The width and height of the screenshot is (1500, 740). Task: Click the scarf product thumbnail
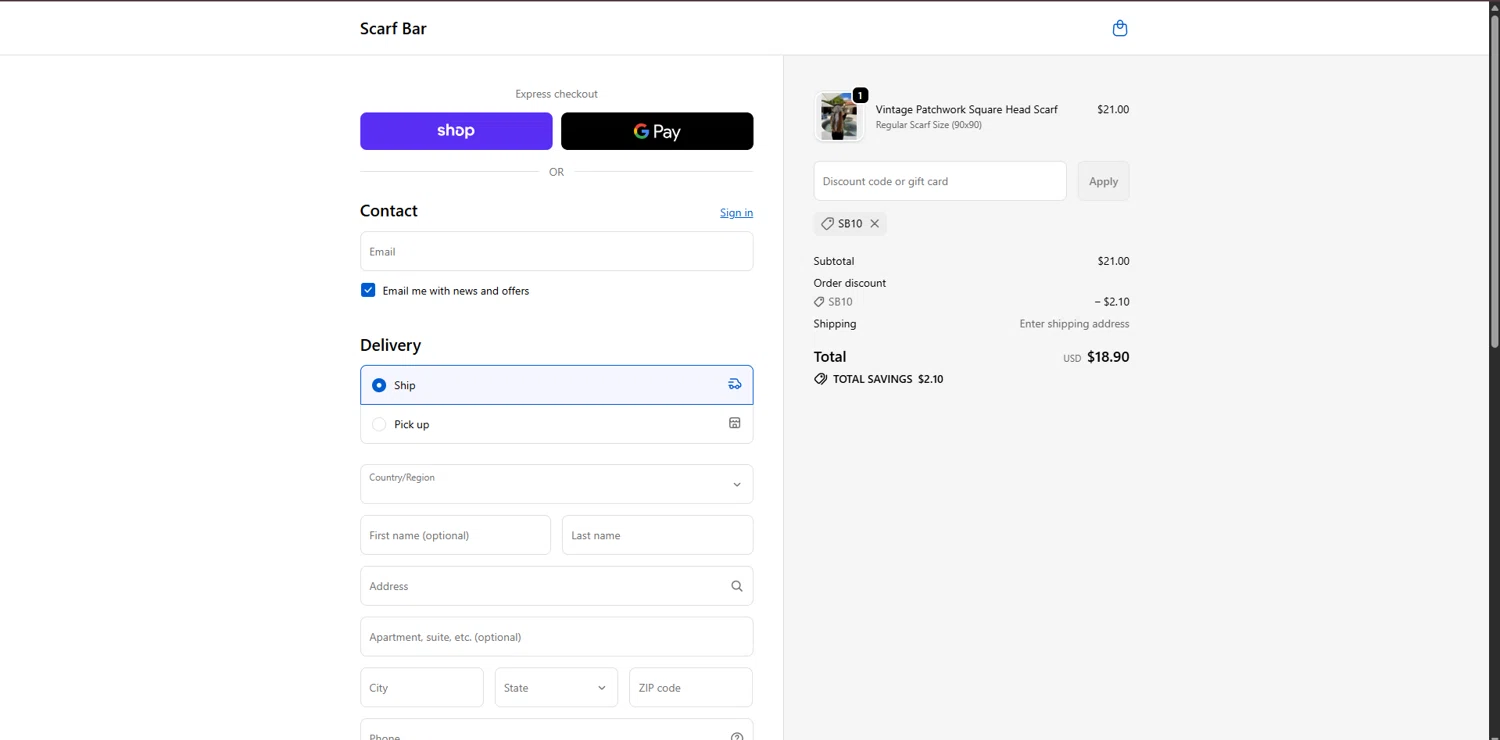tap(839, 117)
